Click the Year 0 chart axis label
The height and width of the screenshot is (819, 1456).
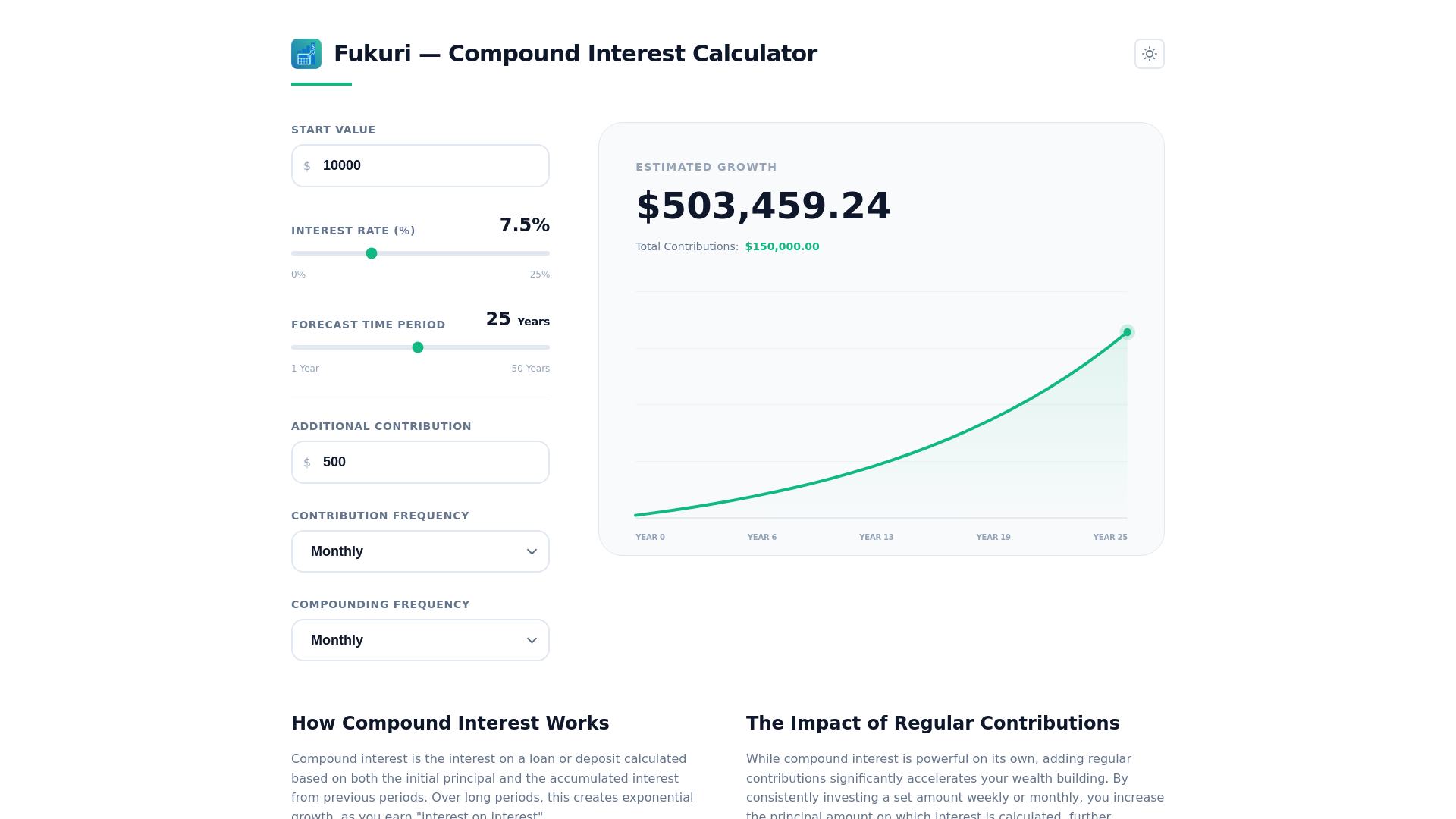(x=650, y=537)
